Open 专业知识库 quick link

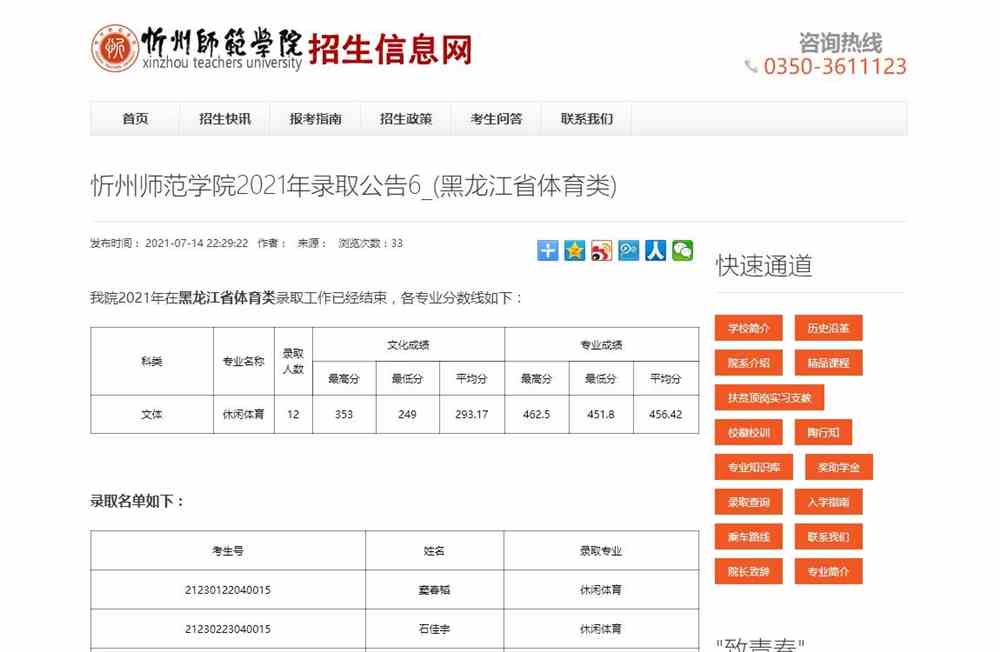[x=754, y=467]
